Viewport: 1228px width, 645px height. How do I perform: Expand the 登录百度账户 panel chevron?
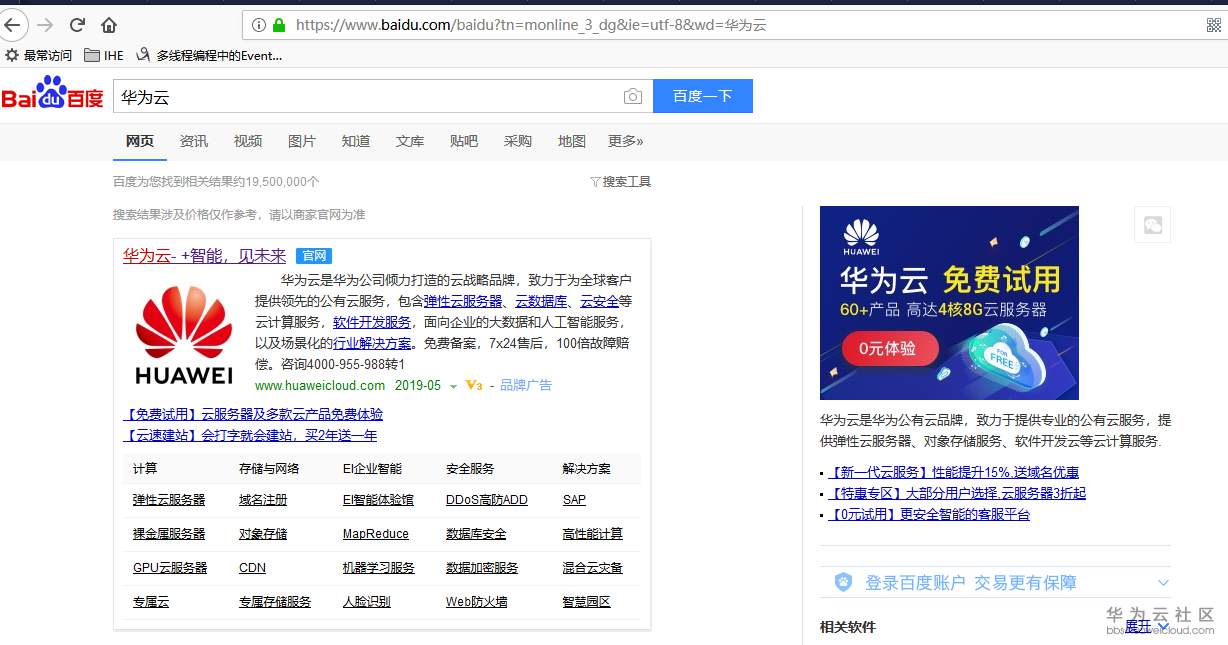[1163, 582]
